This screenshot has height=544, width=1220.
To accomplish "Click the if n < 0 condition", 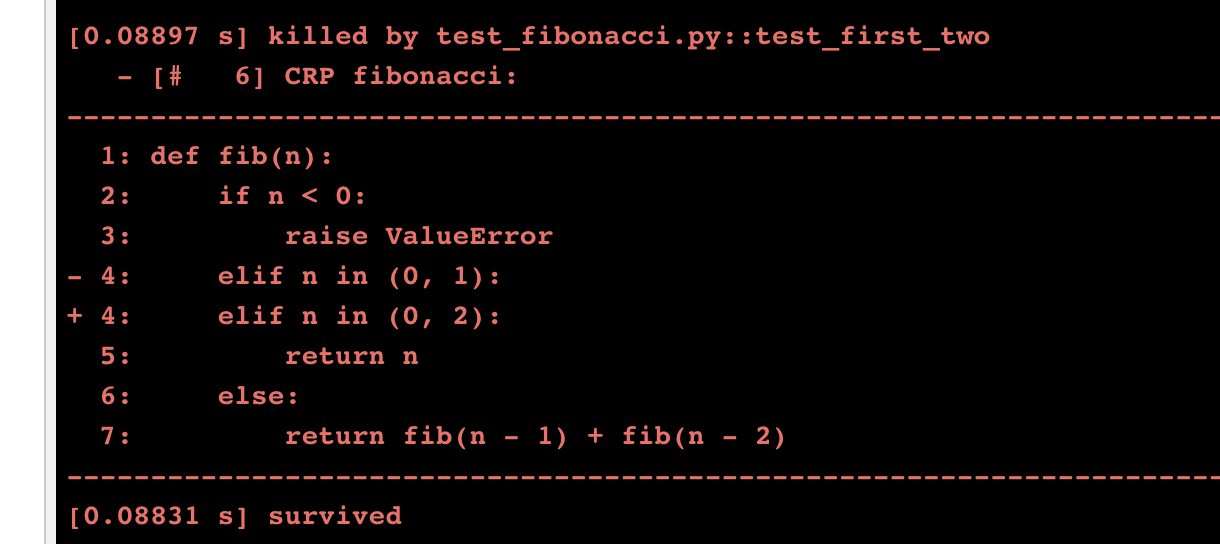I will [x=292, y=196].
